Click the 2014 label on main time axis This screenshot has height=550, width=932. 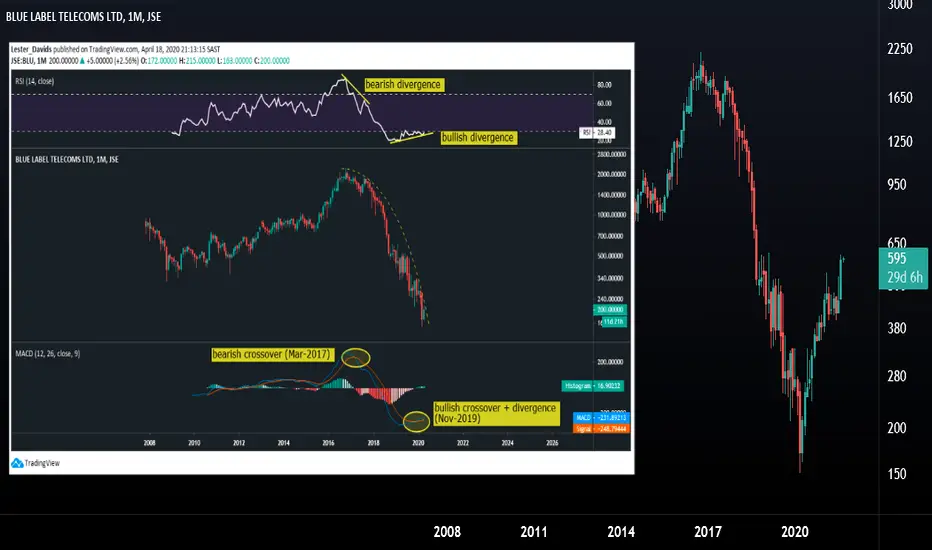[621, 532]
